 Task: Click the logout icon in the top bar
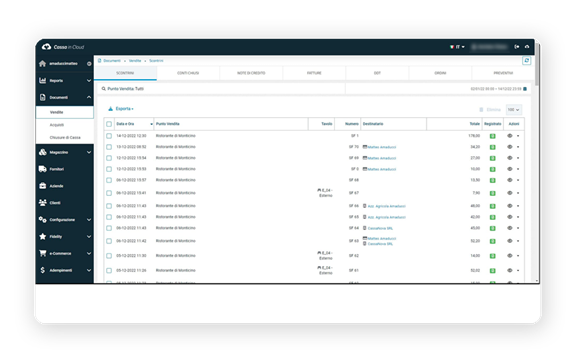517,47
